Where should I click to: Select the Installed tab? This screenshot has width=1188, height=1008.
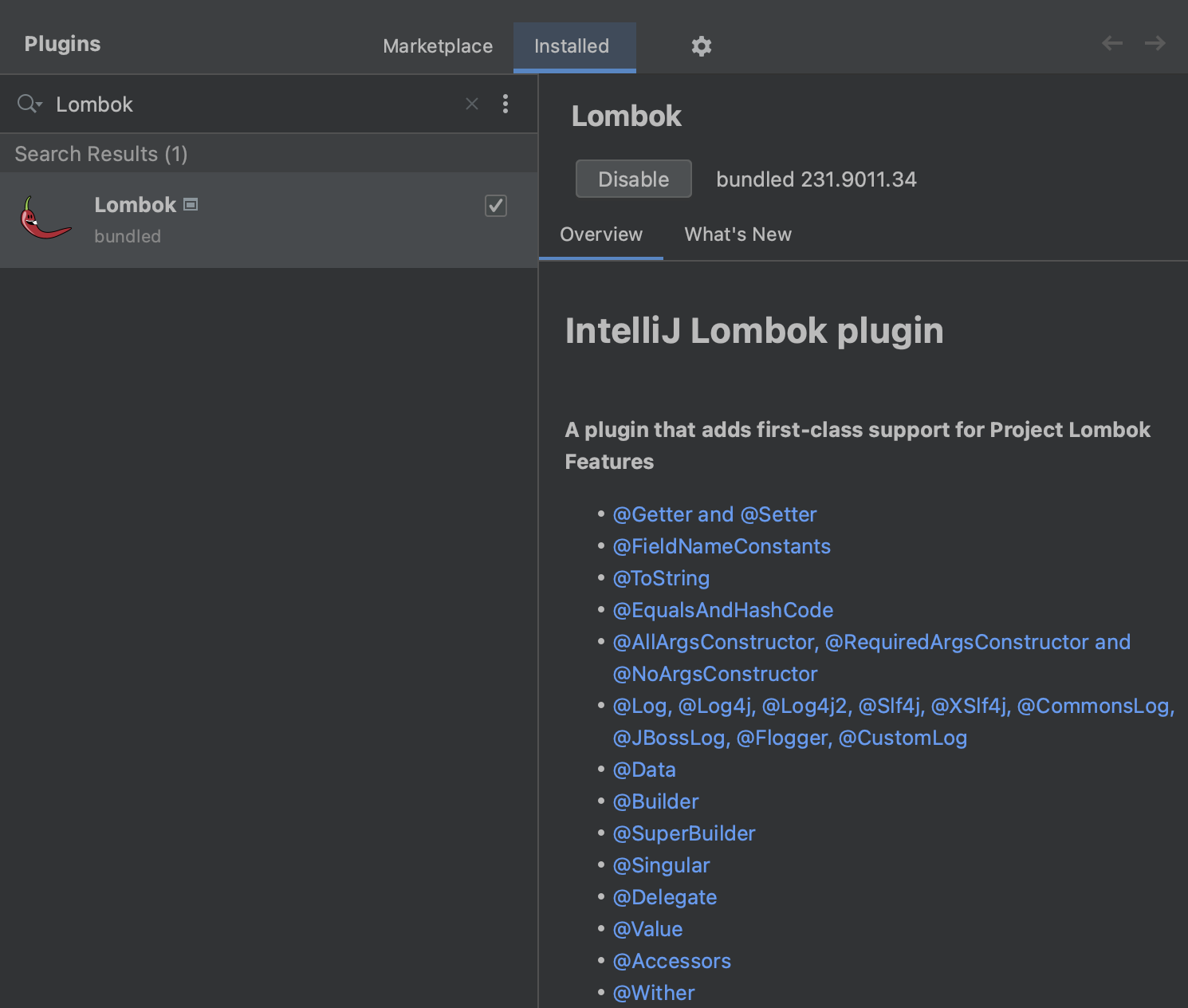[x=574, y=46]
